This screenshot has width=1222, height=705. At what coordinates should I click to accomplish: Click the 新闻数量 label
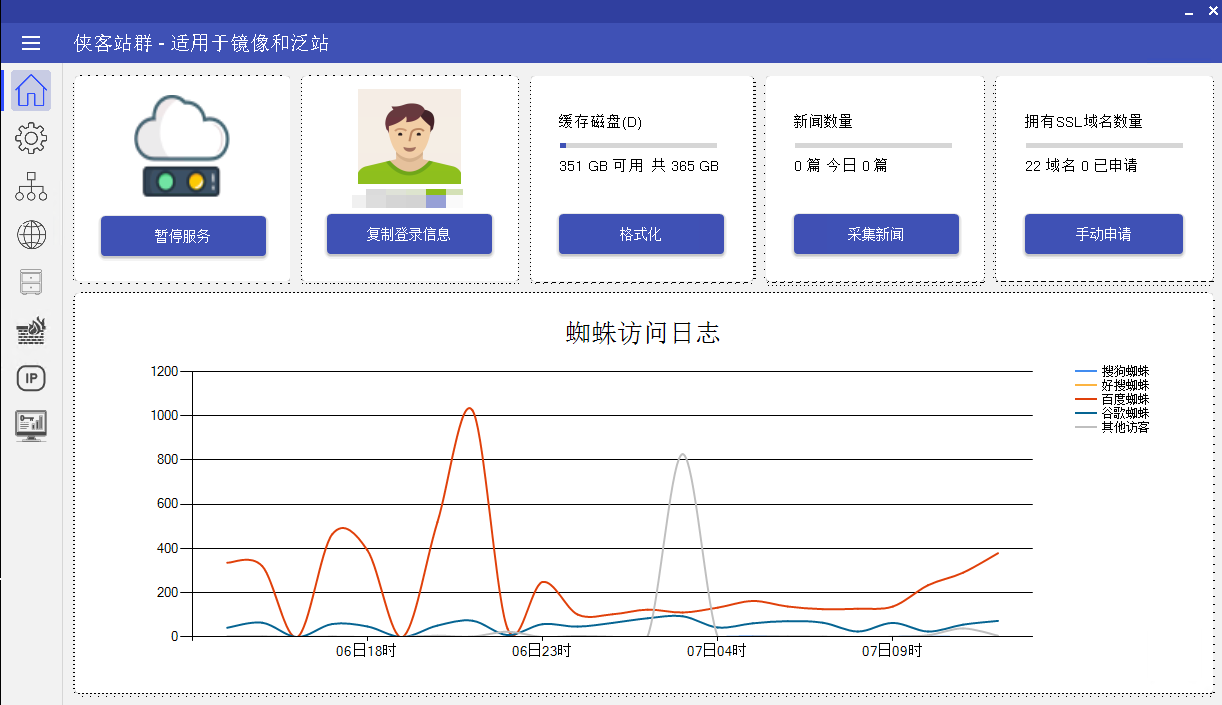[x=823, y=122]
